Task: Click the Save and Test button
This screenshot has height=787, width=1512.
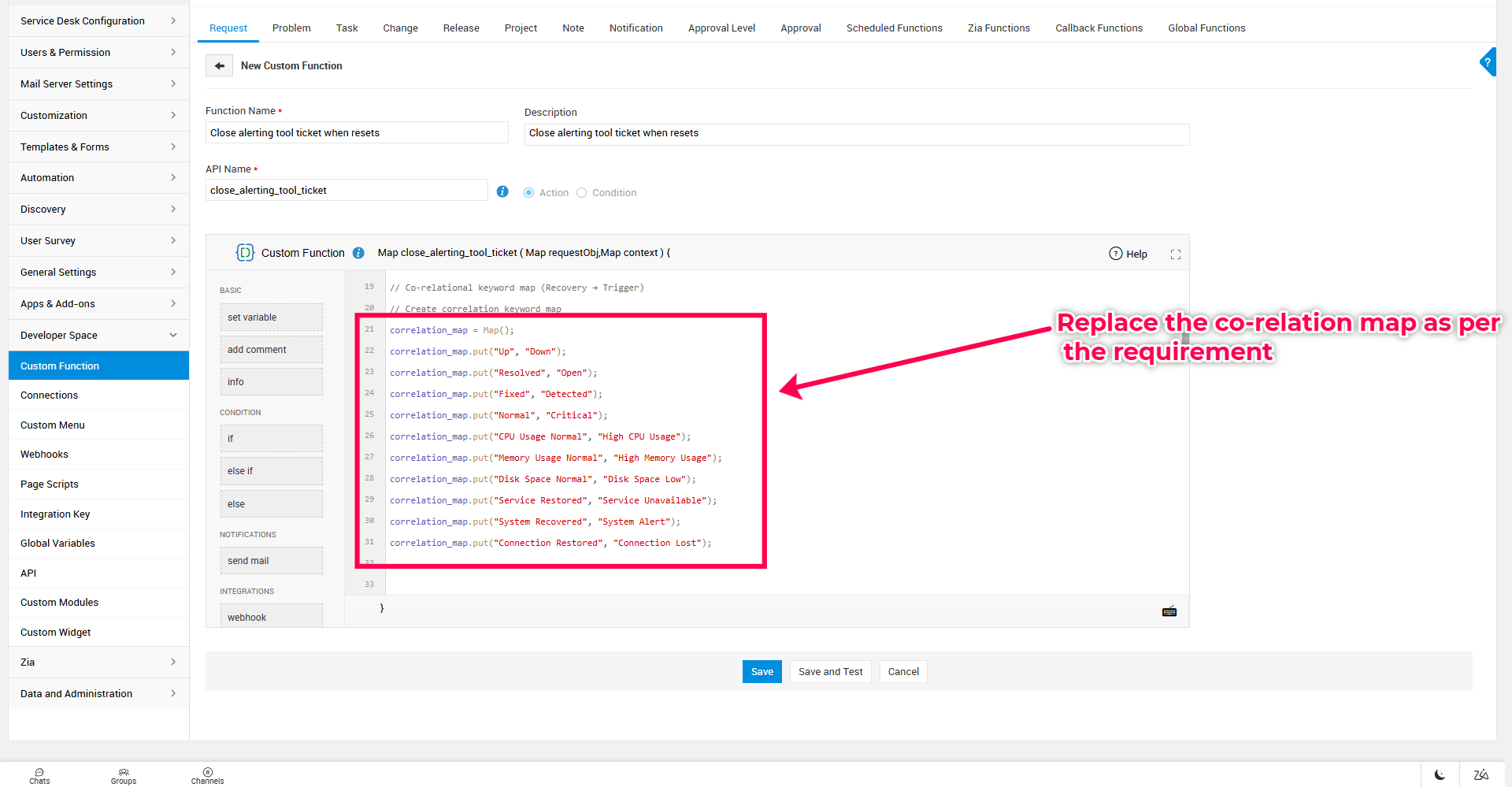Action: click(830, 672)
